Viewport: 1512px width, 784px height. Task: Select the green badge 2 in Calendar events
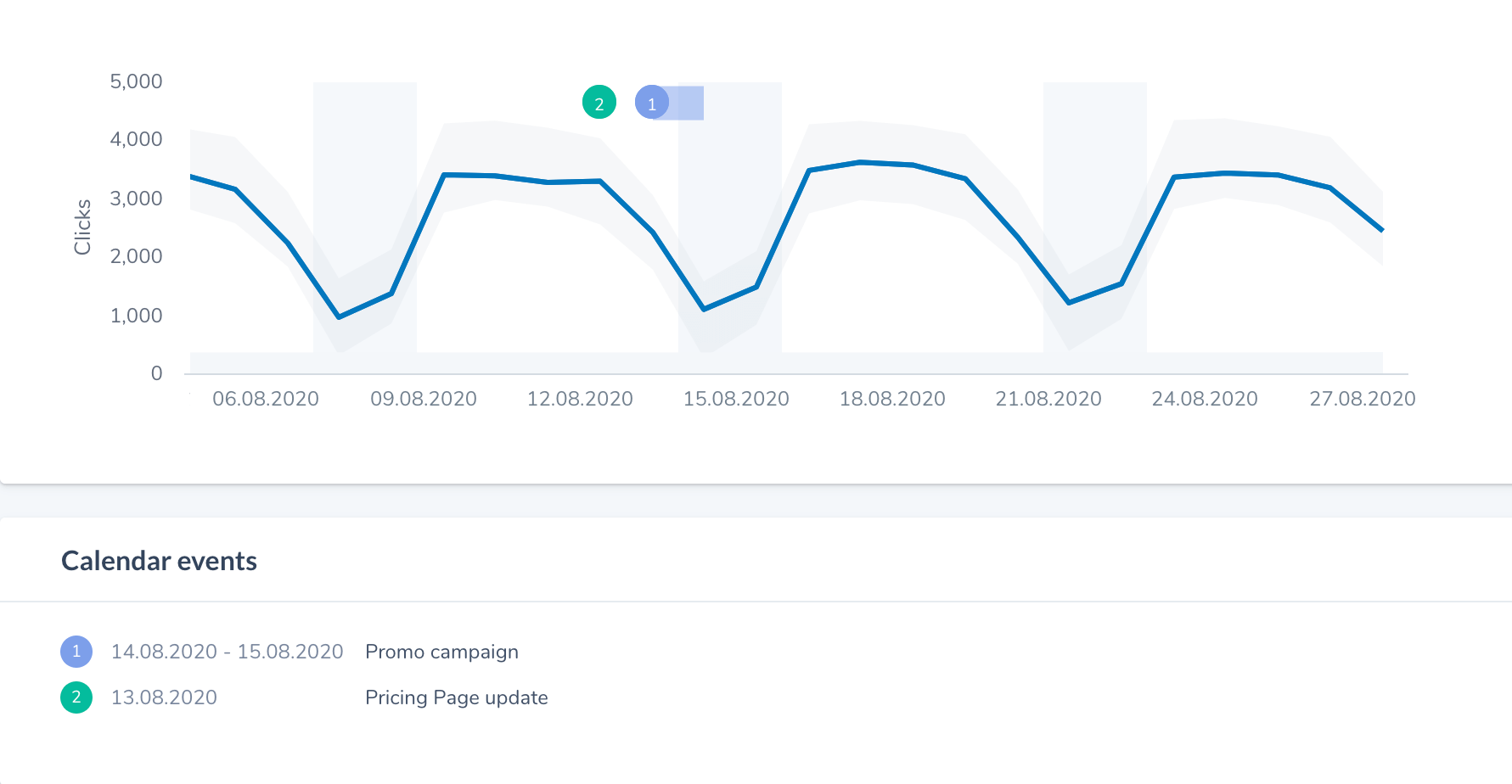[76, 697]
